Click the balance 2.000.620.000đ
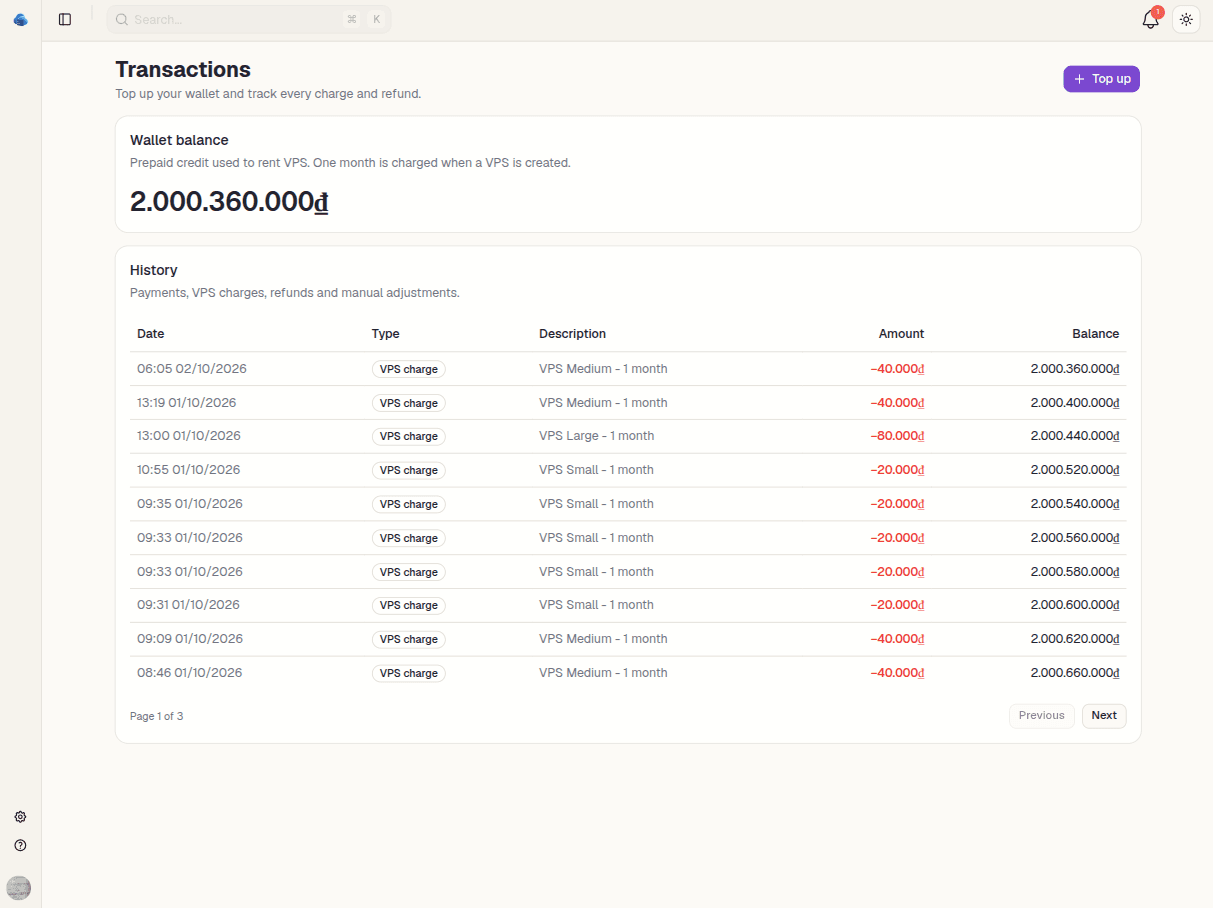This screenshot has width=1213, height=908. pos(1075,639)
